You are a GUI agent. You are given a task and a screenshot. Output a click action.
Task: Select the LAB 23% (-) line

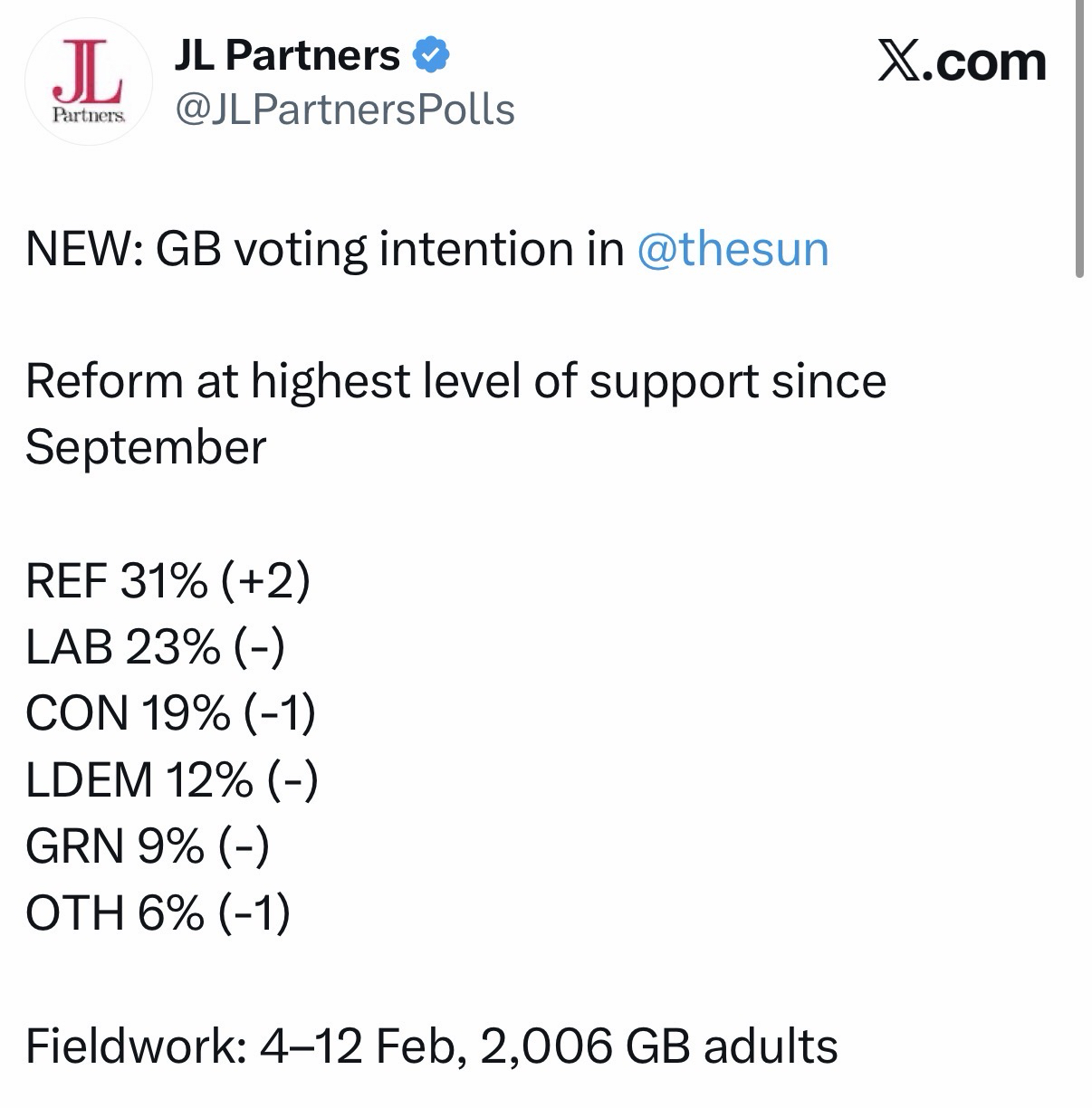[155, 647]
